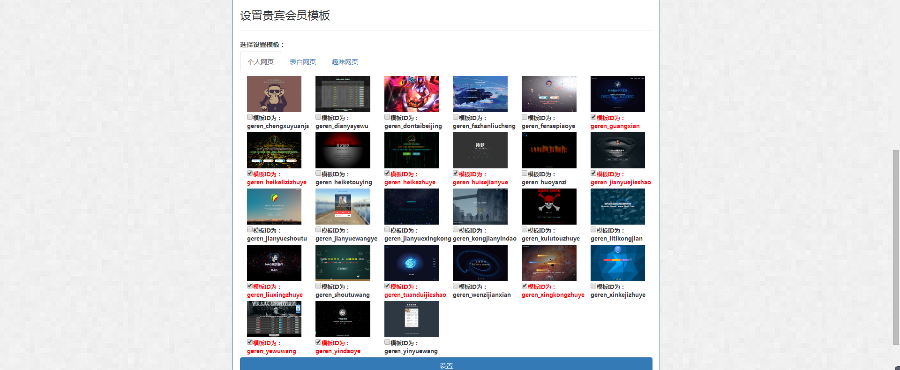Tick the geren_shoutuwang checkbox
Screen dimensions: 900x370
click(319, 286)
